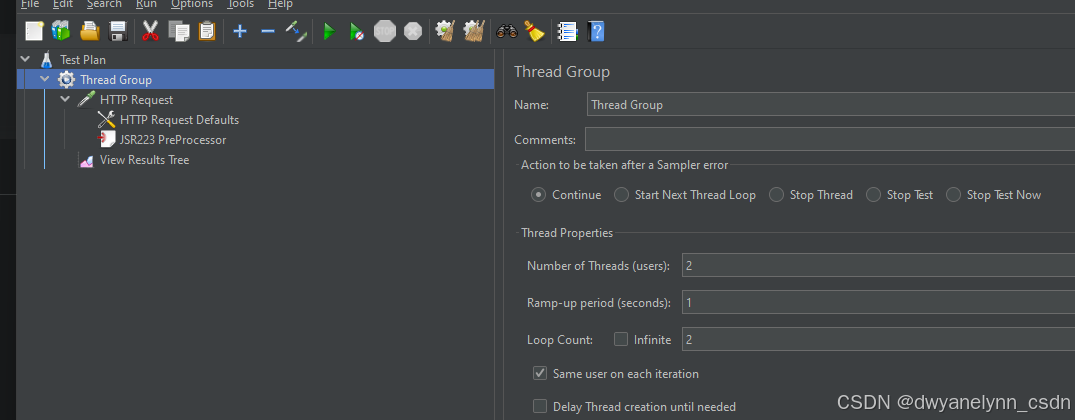
Task: Open the Tools menu
Action: tap(241, 4)
